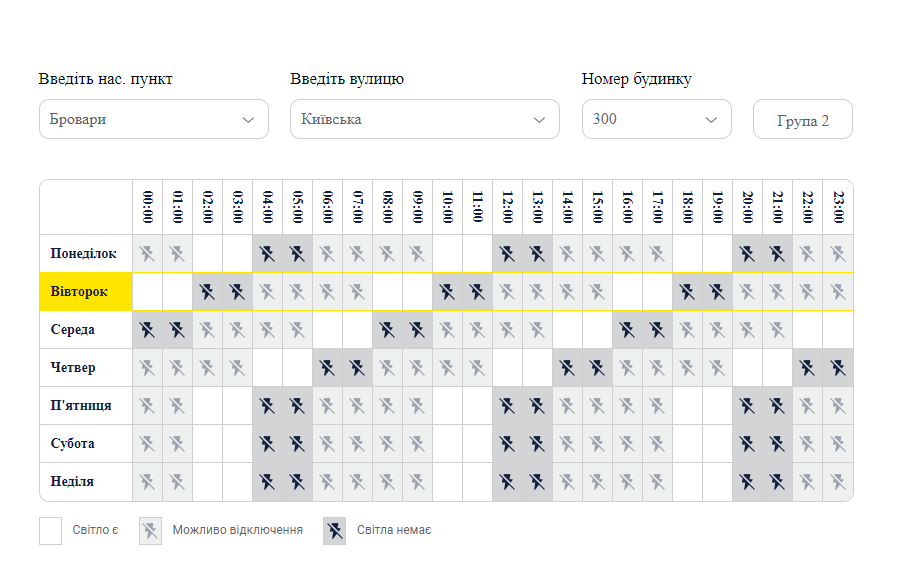The height and width of the screenshot is (572, 900).
Task: Click Tuesday 02:00 outage lightning icon
Action: 207,291
